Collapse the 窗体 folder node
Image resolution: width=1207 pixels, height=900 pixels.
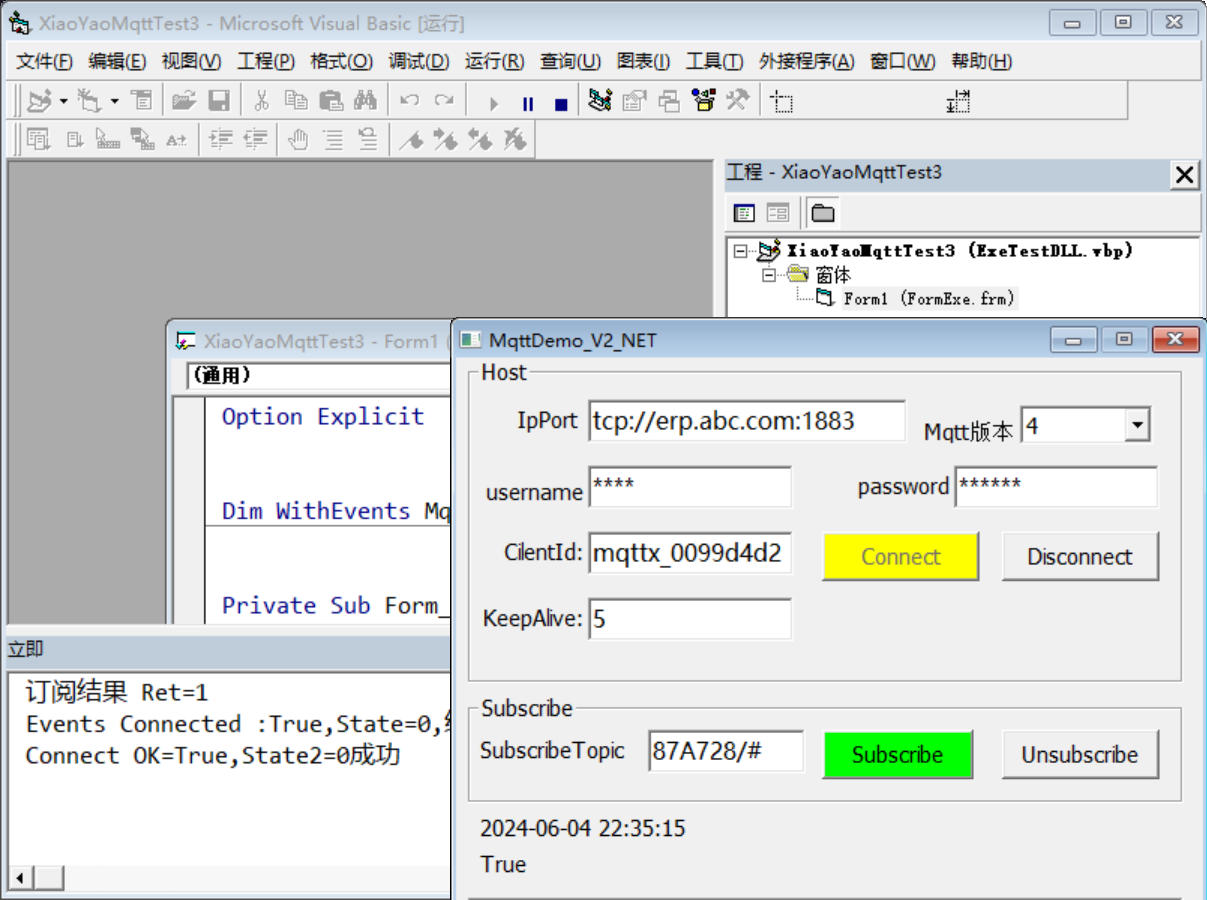[769, 275]
